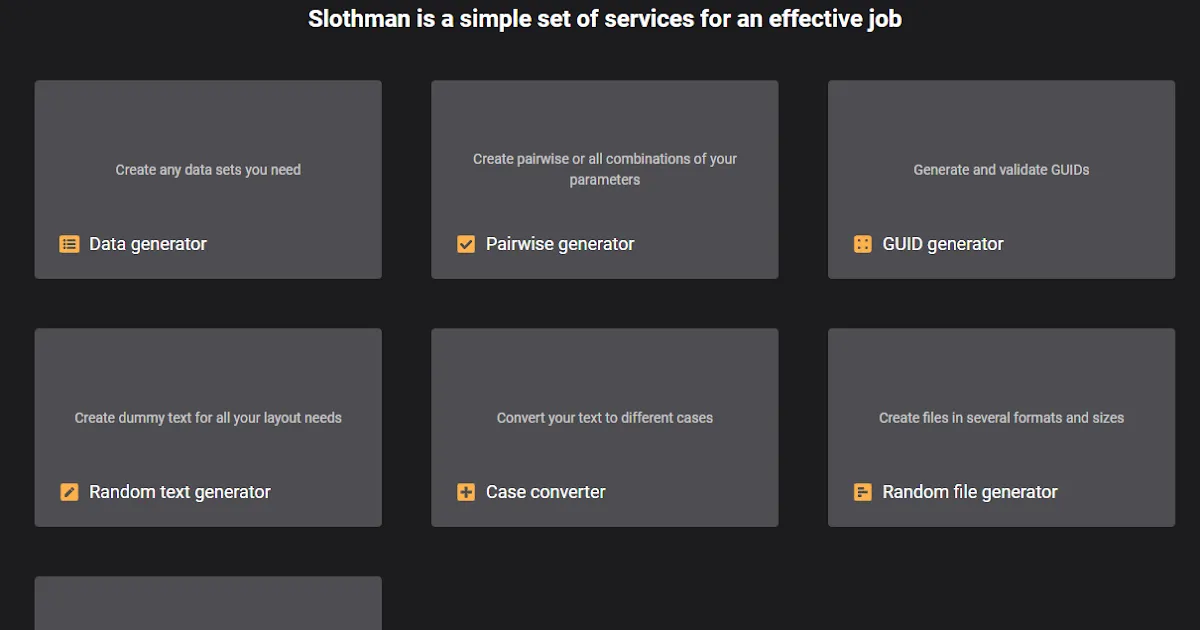Screen dimensions: 1200x630
Task: Click the partially visible card at bottom
Action: pyautogui.click(x=208, y=604)
